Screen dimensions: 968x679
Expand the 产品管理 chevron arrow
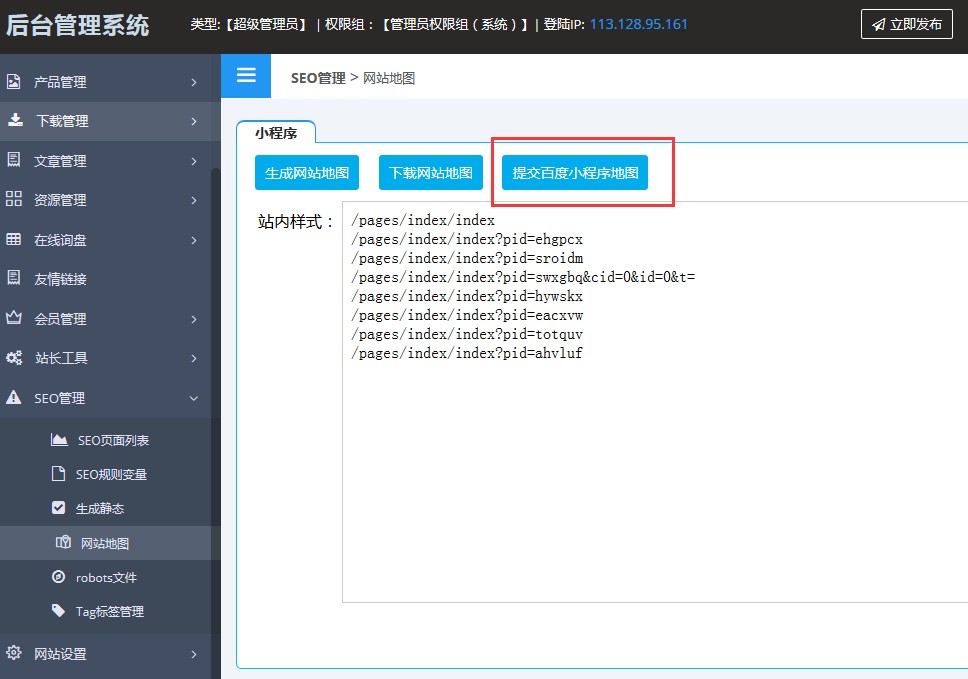click(194, 82)
